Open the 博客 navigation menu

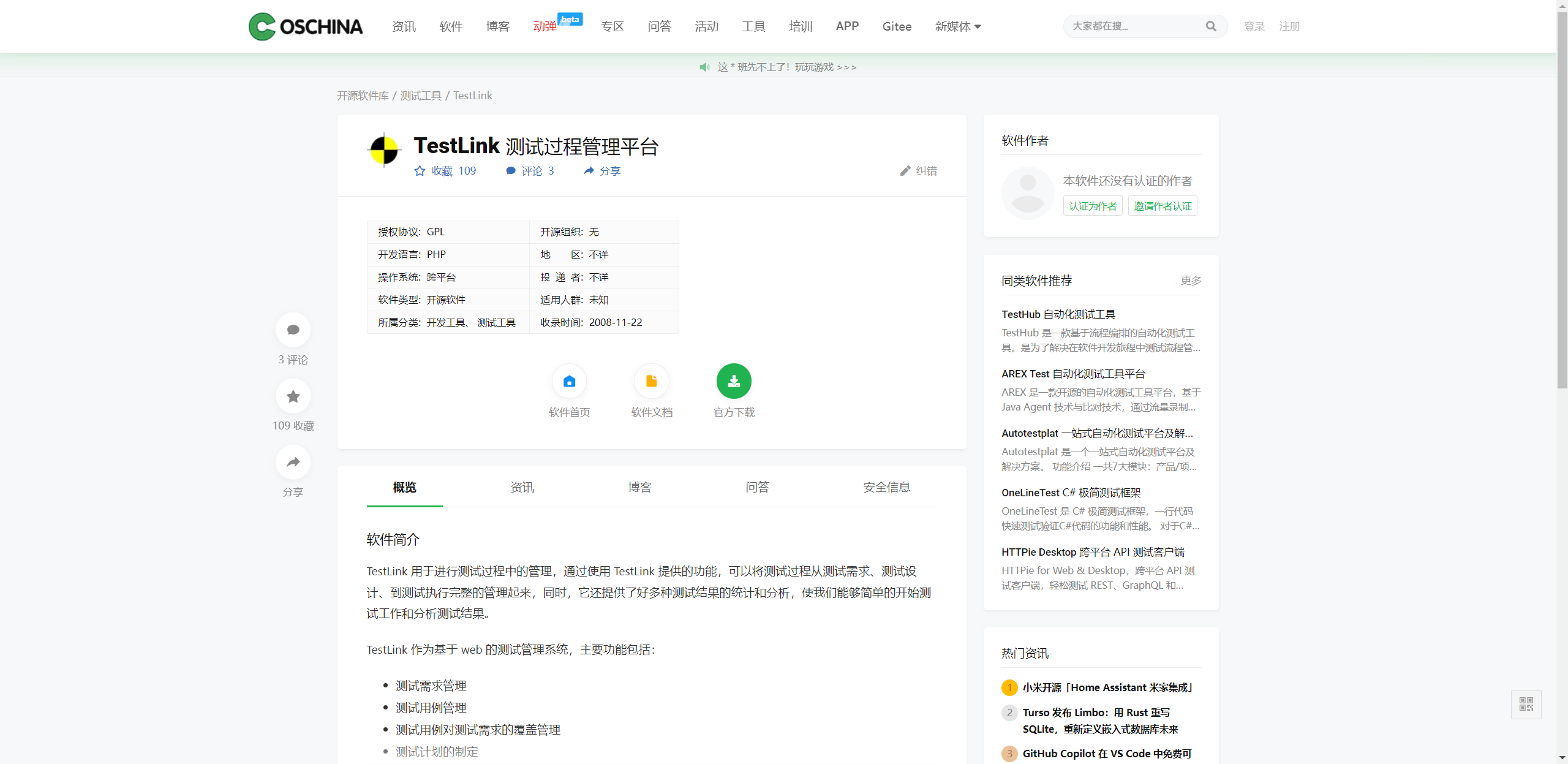[x=498, y=26]
